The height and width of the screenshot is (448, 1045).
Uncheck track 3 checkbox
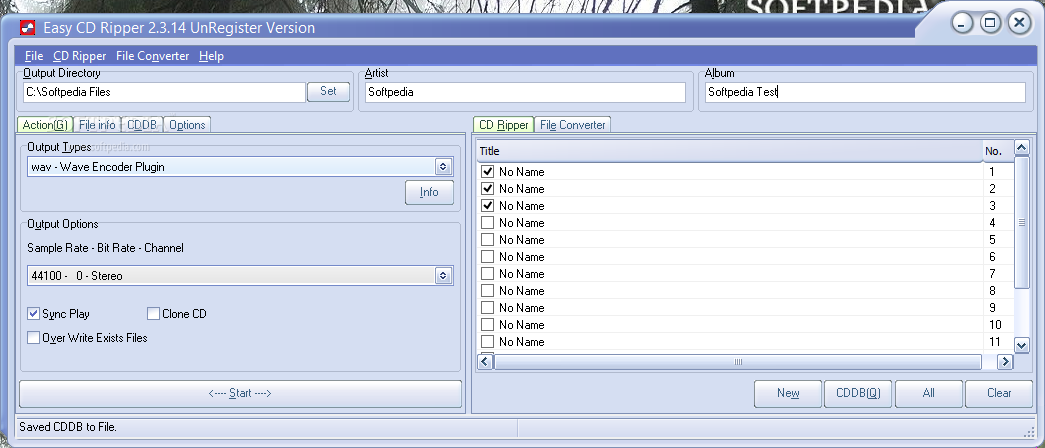coord(488,206)
